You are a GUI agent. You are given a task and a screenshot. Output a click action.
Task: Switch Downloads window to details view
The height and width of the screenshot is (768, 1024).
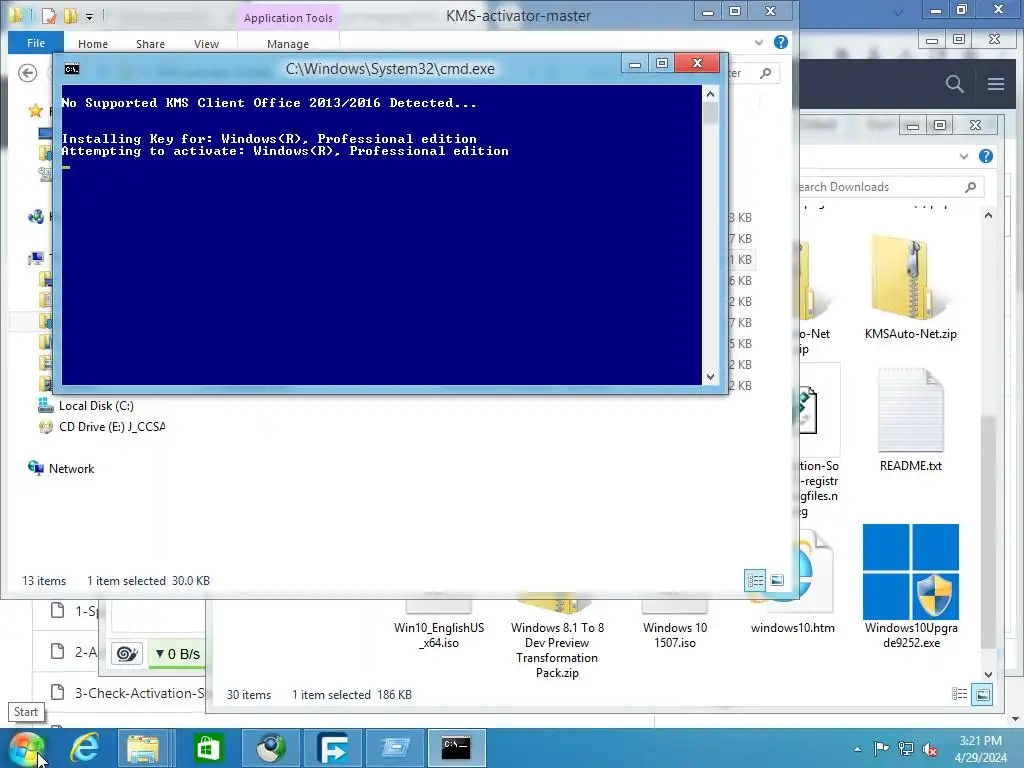(x=959, y=694)
